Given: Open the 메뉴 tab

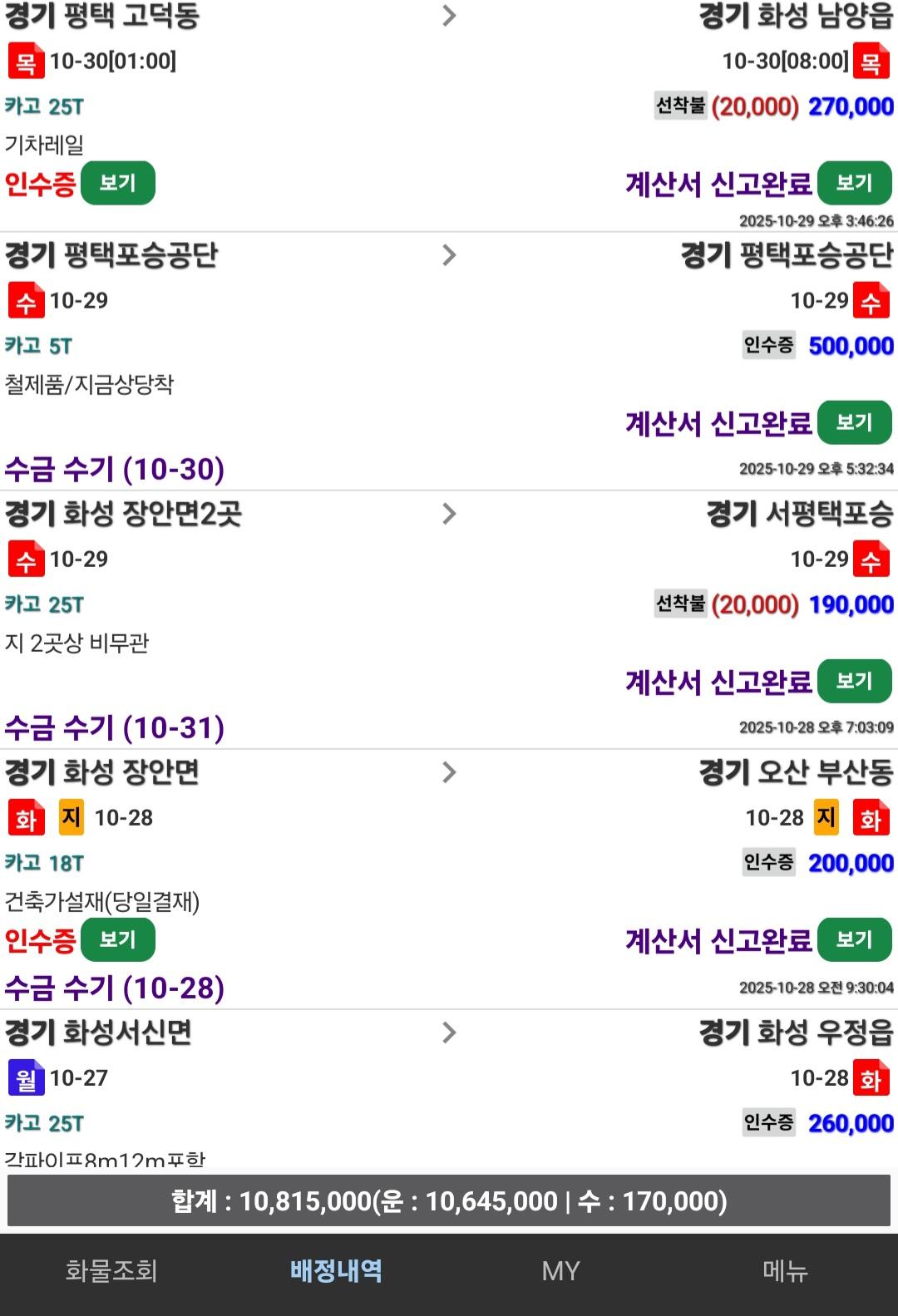Looking at the screenshot, I should point(785,1270).
